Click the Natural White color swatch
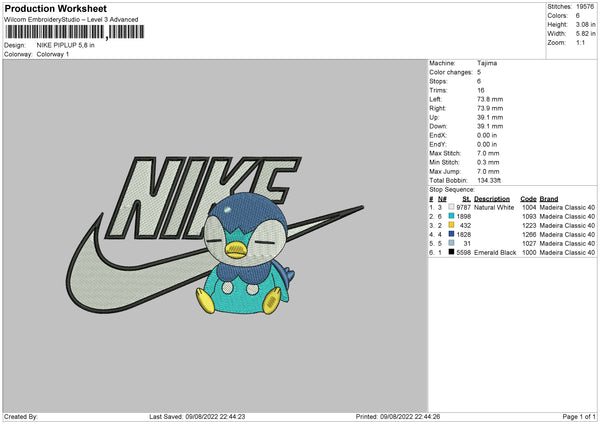Screen dimensions: 600x424 [x=451, y=207]
